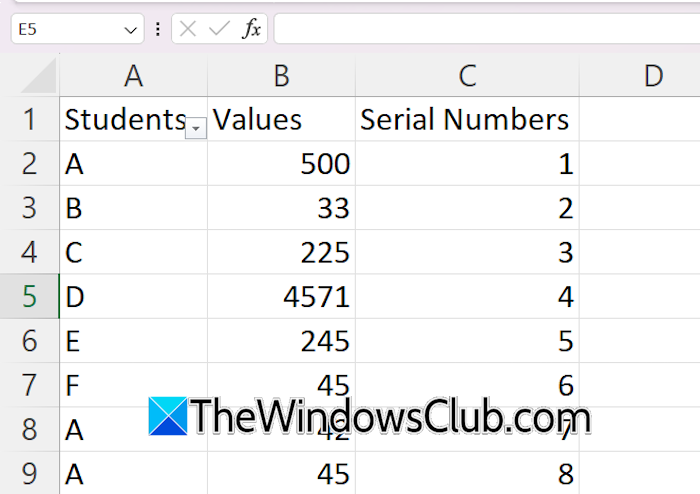Click cell containing value 225

[281, 252]
